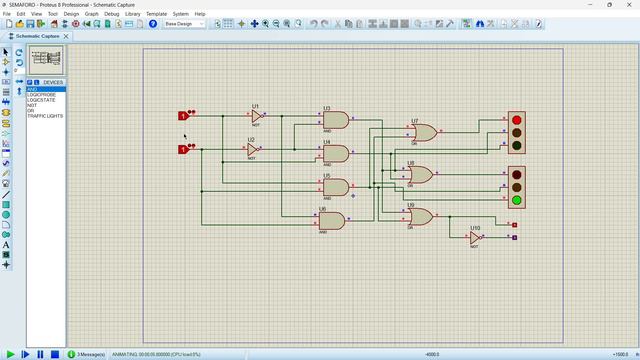Screen dimensions: 640x360
Task: Open the Template menu
Action: point(156,14)
